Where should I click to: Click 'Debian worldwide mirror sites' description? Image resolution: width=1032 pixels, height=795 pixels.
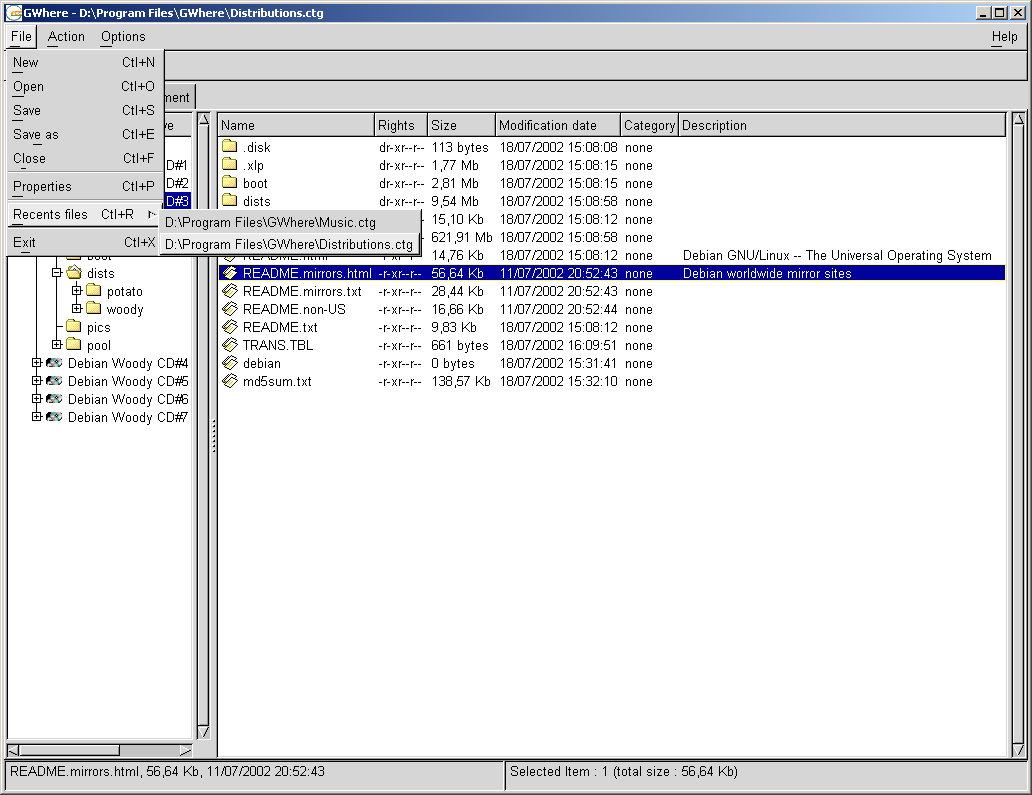point(767,273)
